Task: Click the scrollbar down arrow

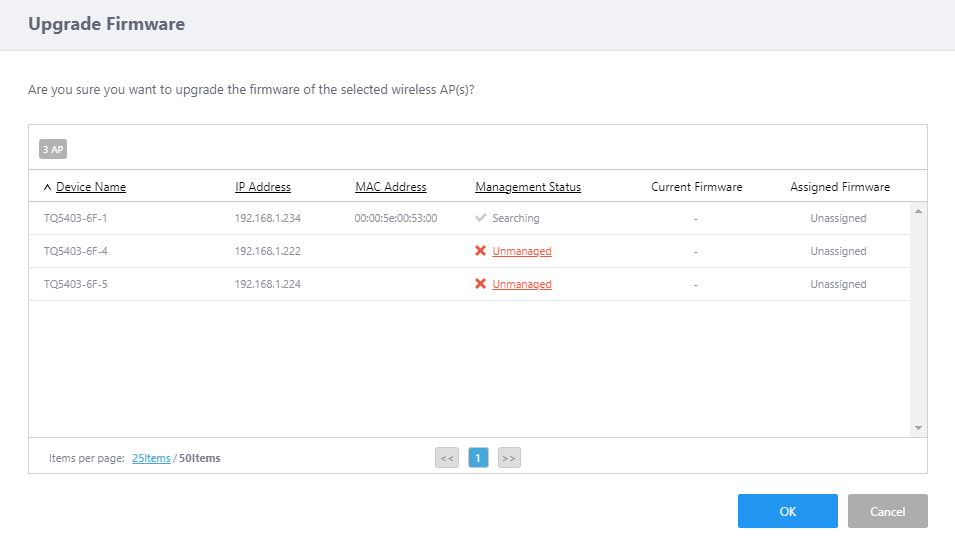Action: point(918,428)
